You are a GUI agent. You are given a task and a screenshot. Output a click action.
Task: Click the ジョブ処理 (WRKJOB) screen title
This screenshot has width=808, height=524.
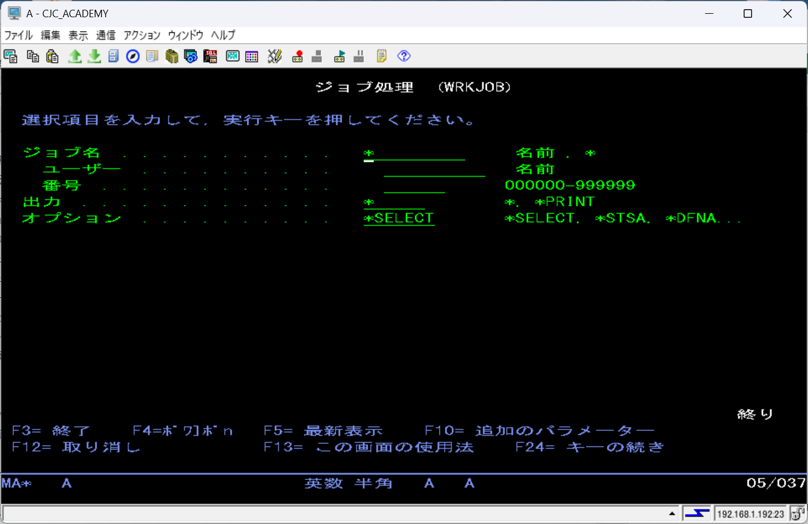413,87
